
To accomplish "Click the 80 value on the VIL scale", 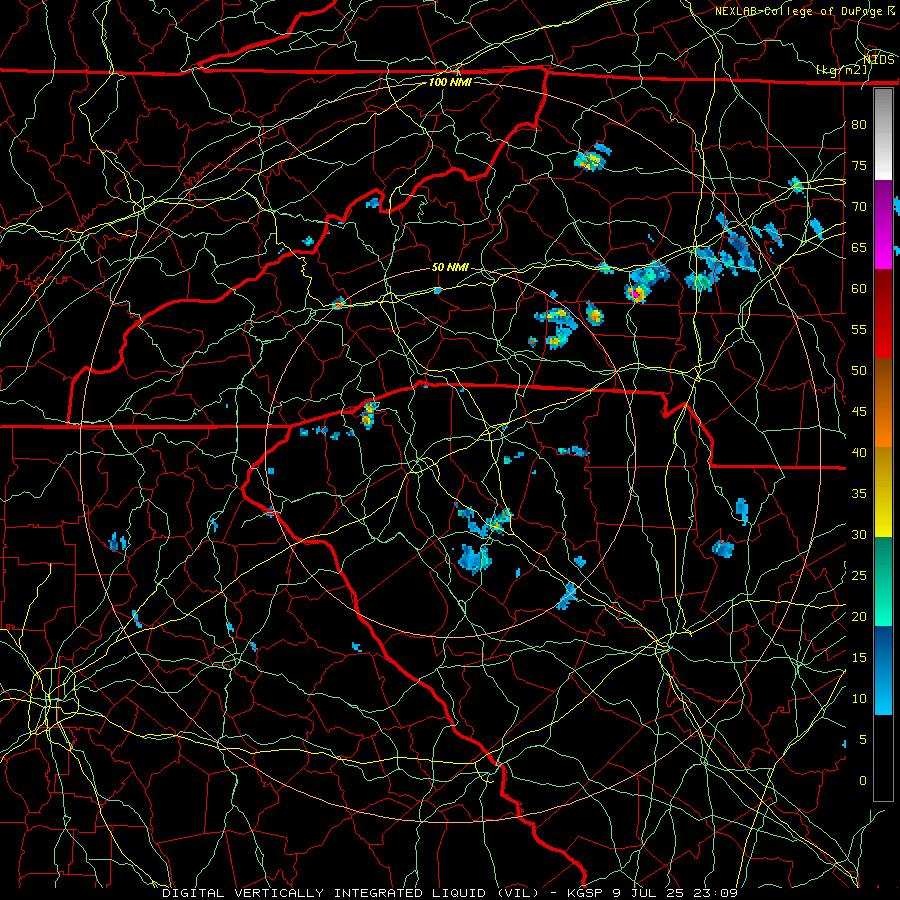I will pyautogui.click(x=859, y=125).
